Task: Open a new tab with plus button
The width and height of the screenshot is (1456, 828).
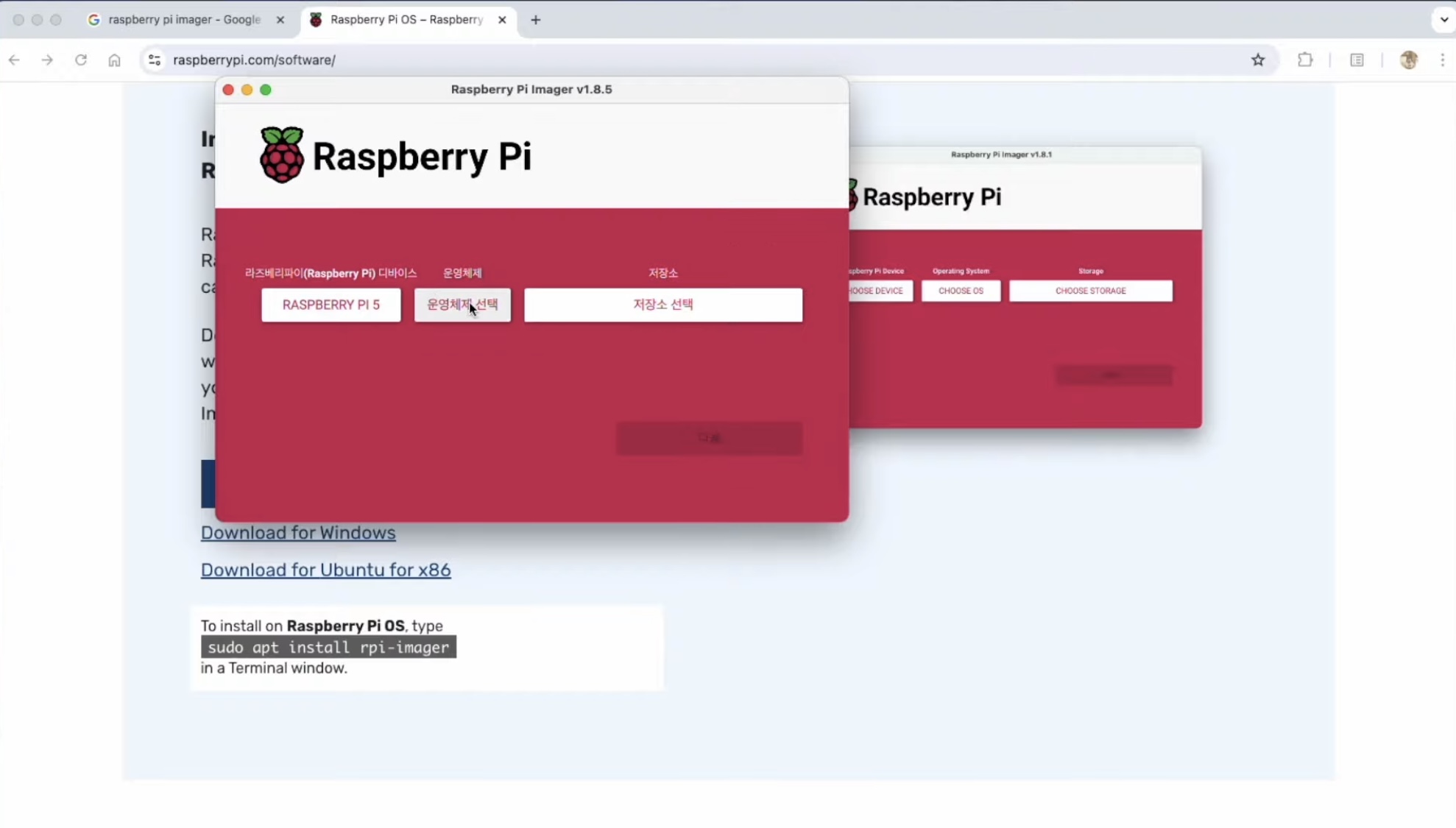Action: click(x=535, y=20)
